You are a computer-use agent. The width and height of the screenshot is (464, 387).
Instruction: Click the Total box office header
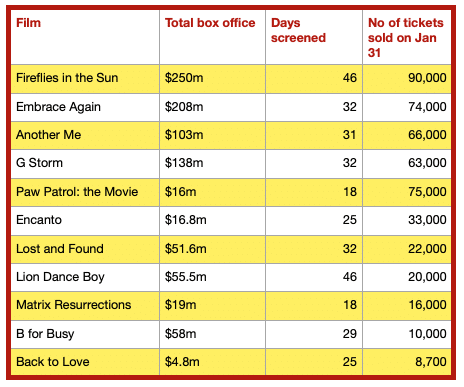point(210,23)
